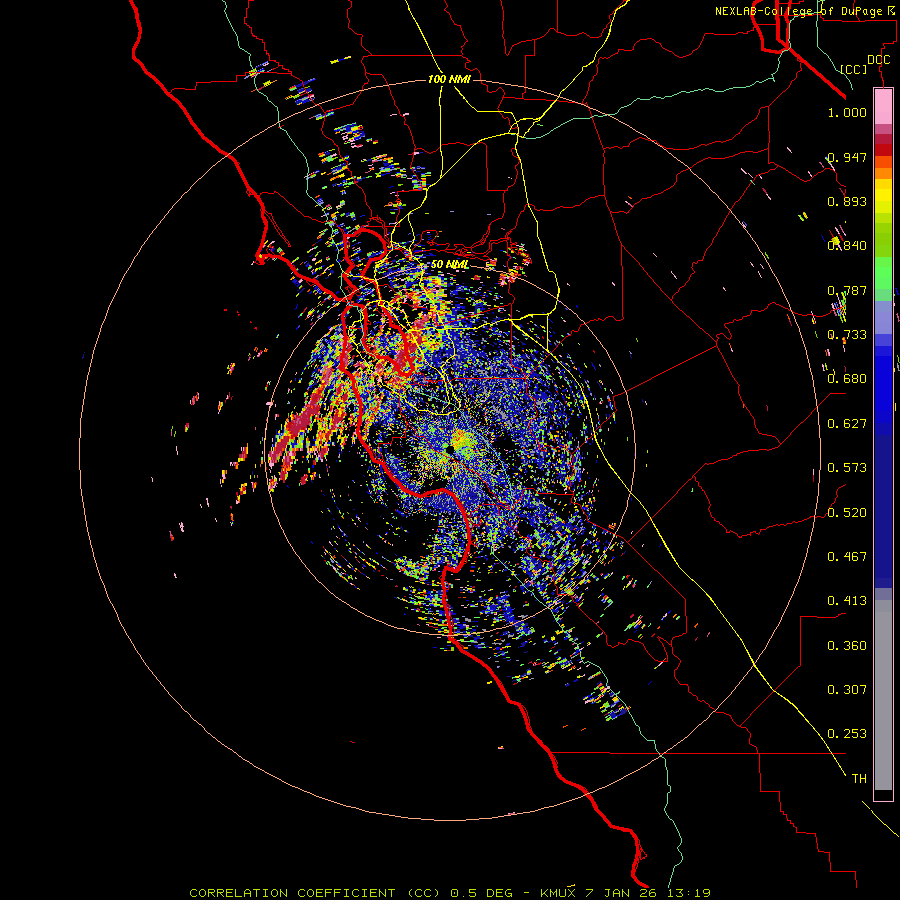Pick the lavender legend color segment
The height and width of the screenshot is (900, 900).
pyautogui.click(x=883, y=317)
